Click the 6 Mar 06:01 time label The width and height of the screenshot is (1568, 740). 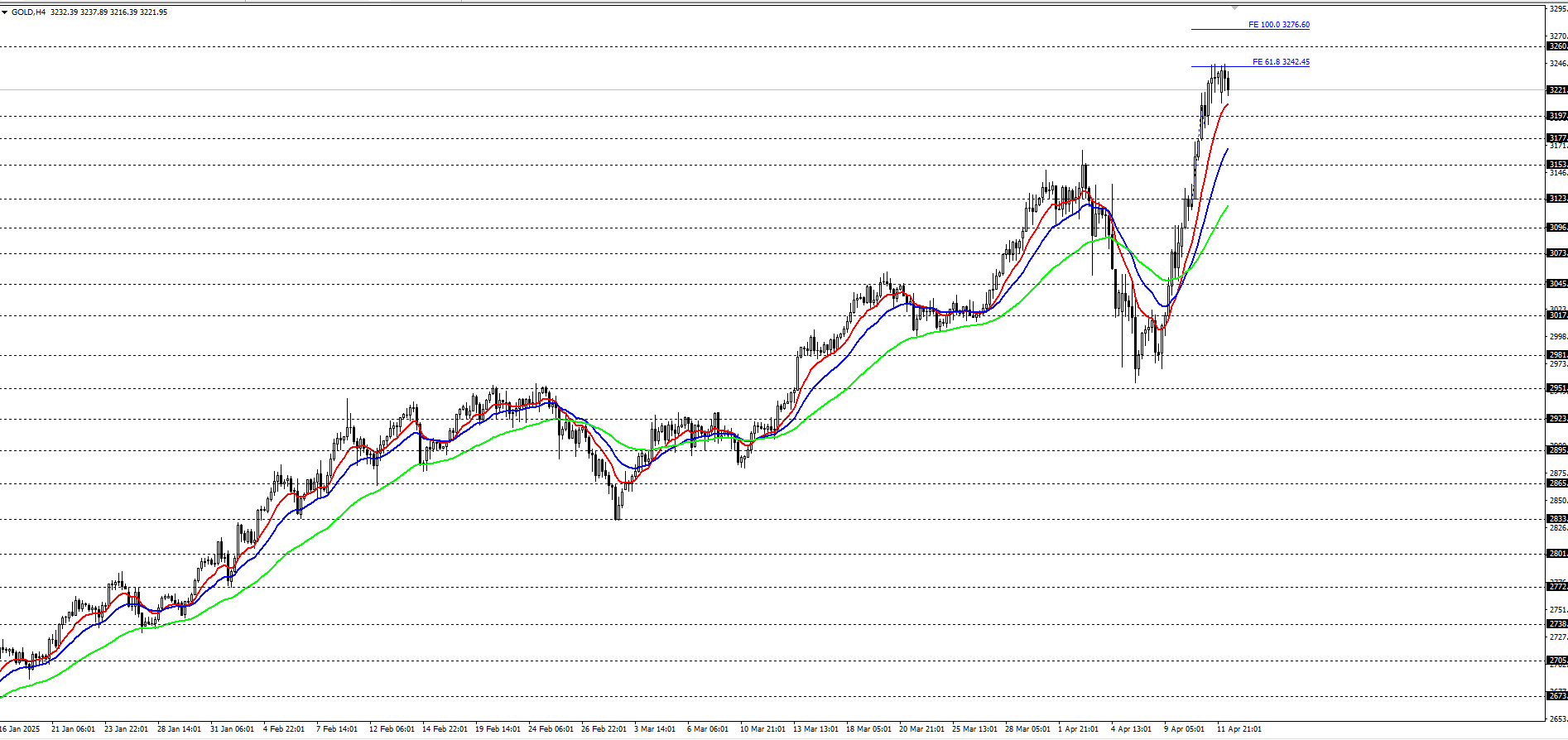click(708, 729)
